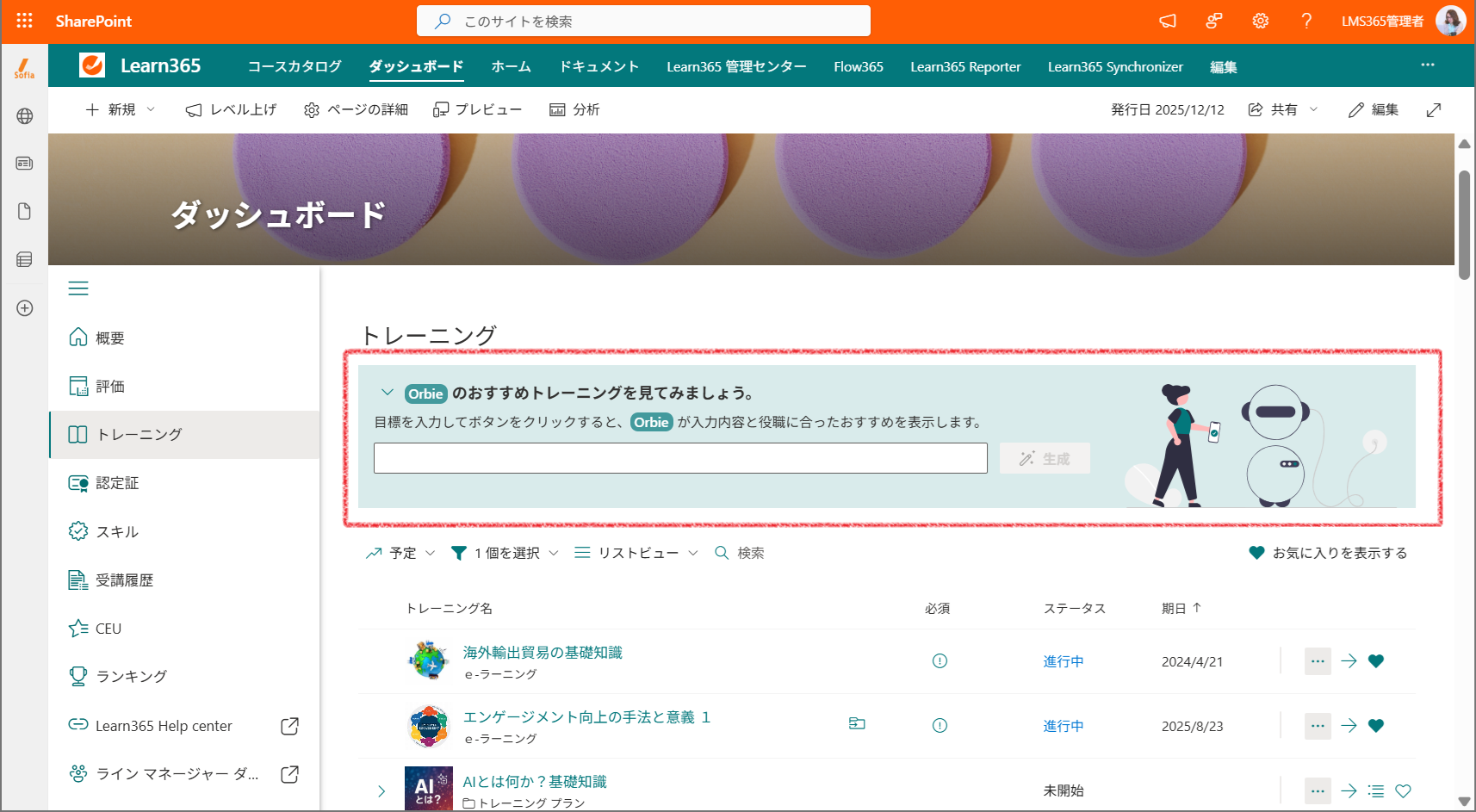Collapse the Orbie recommendation panel chevron
This screenshot has height=812, width=1476.
[388, 392]
